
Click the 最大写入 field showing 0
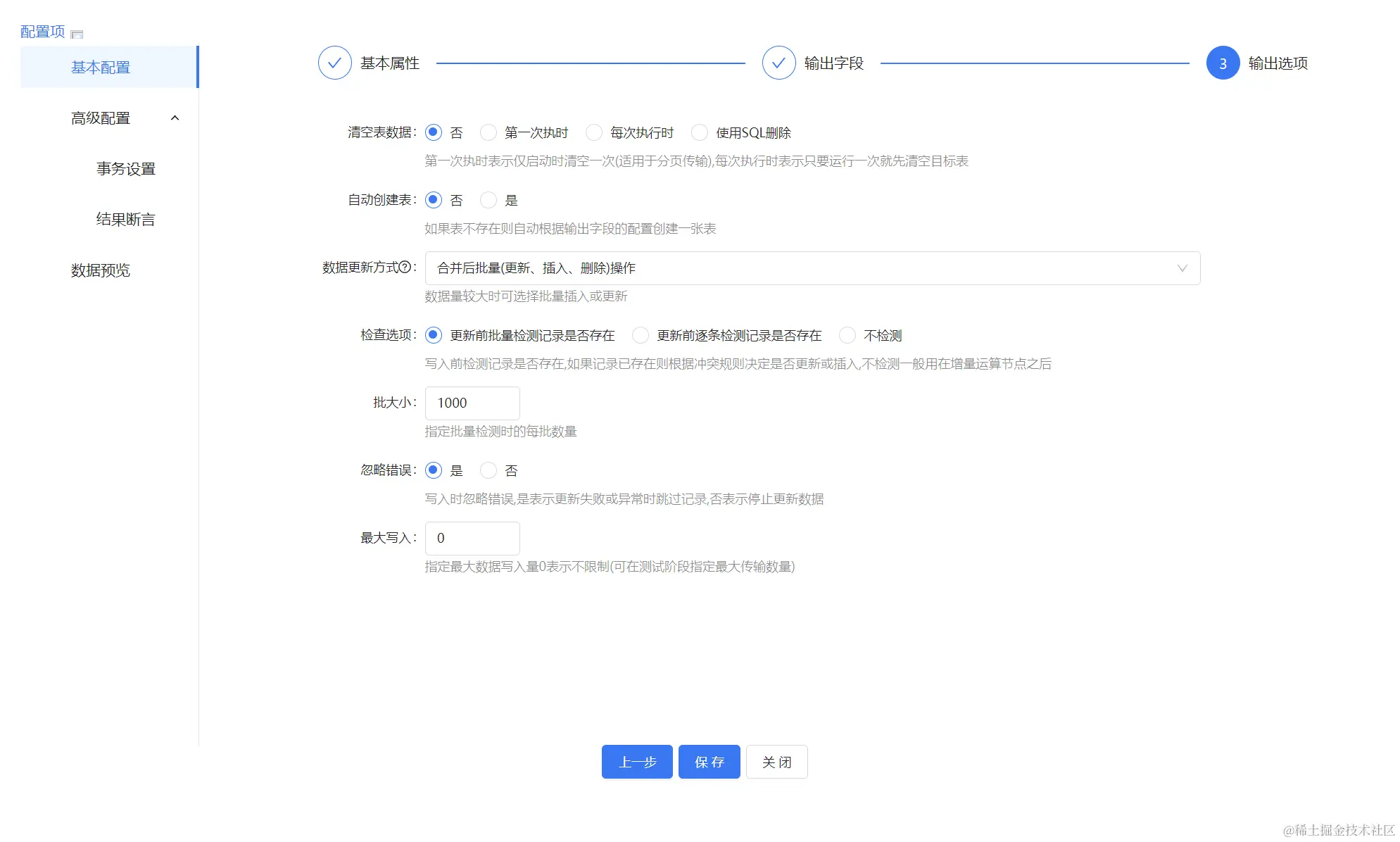point(472,538)
